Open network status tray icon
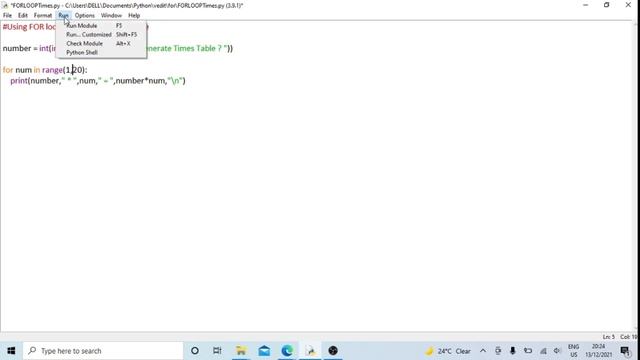The width and height of the screenshot is (640, 360). [543, 351]
